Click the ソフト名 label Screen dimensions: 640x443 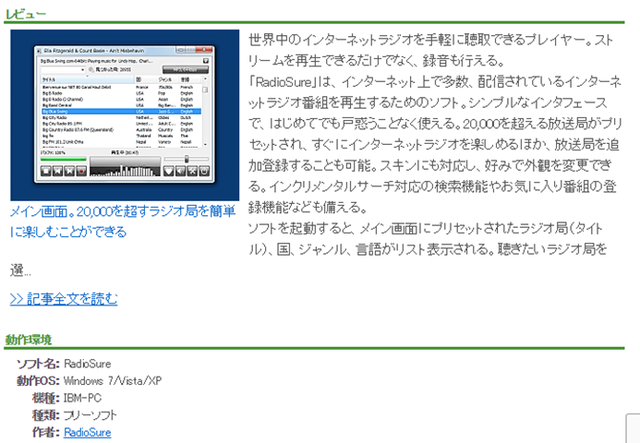click(38, 364)
